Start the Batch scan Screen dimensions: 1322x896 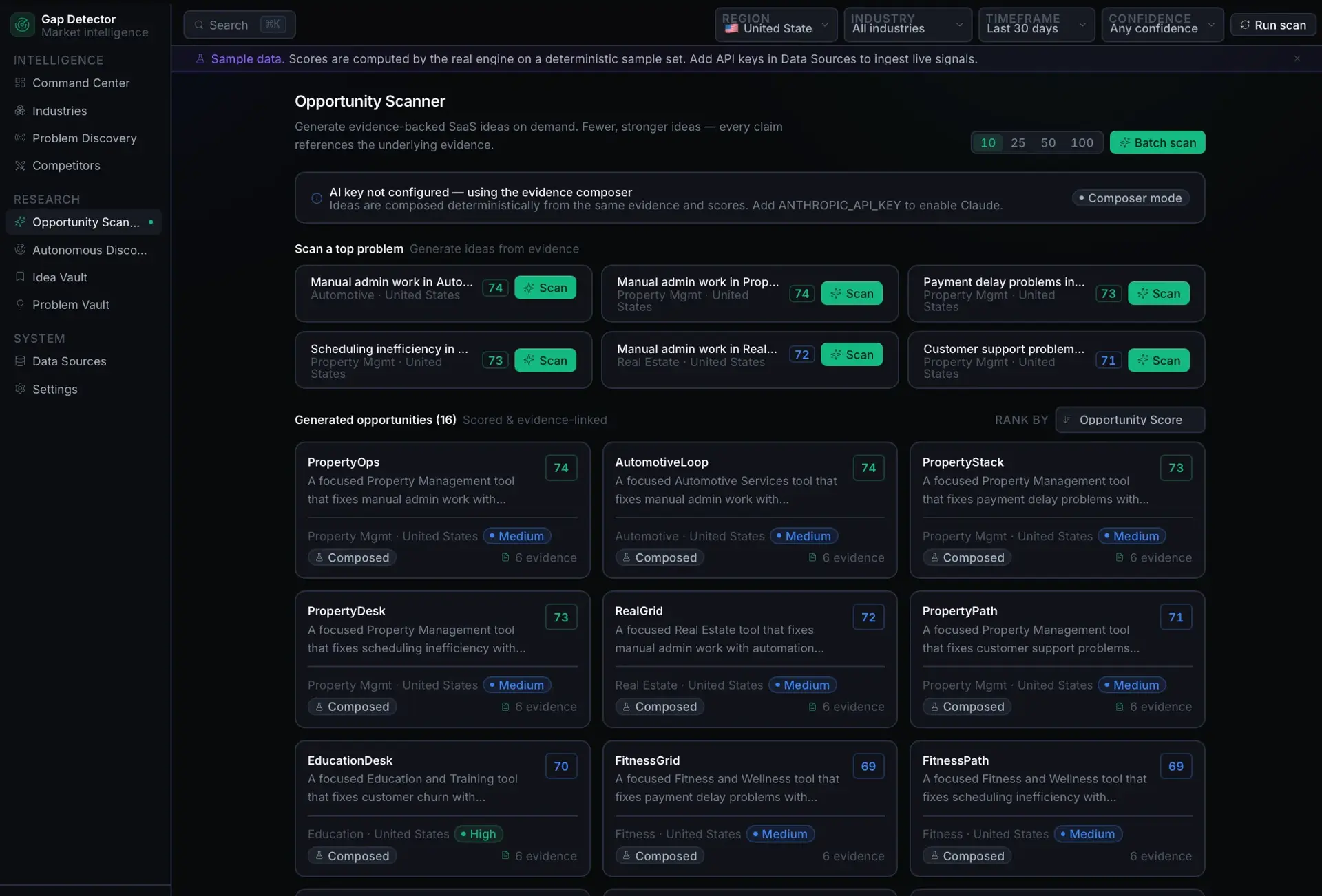(x=1157, y=142)
